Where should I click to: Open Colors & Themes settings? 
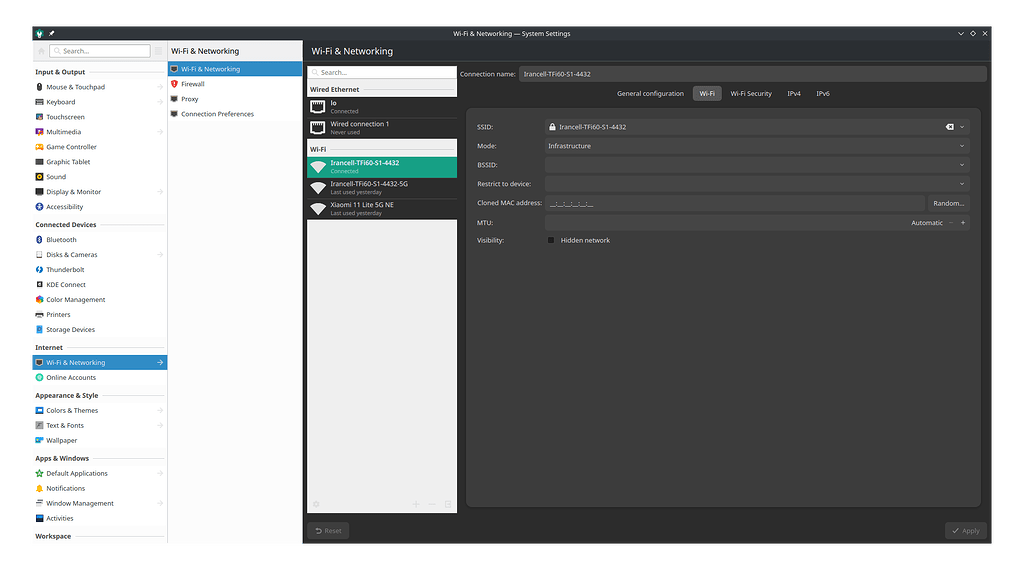click(99, 411)
